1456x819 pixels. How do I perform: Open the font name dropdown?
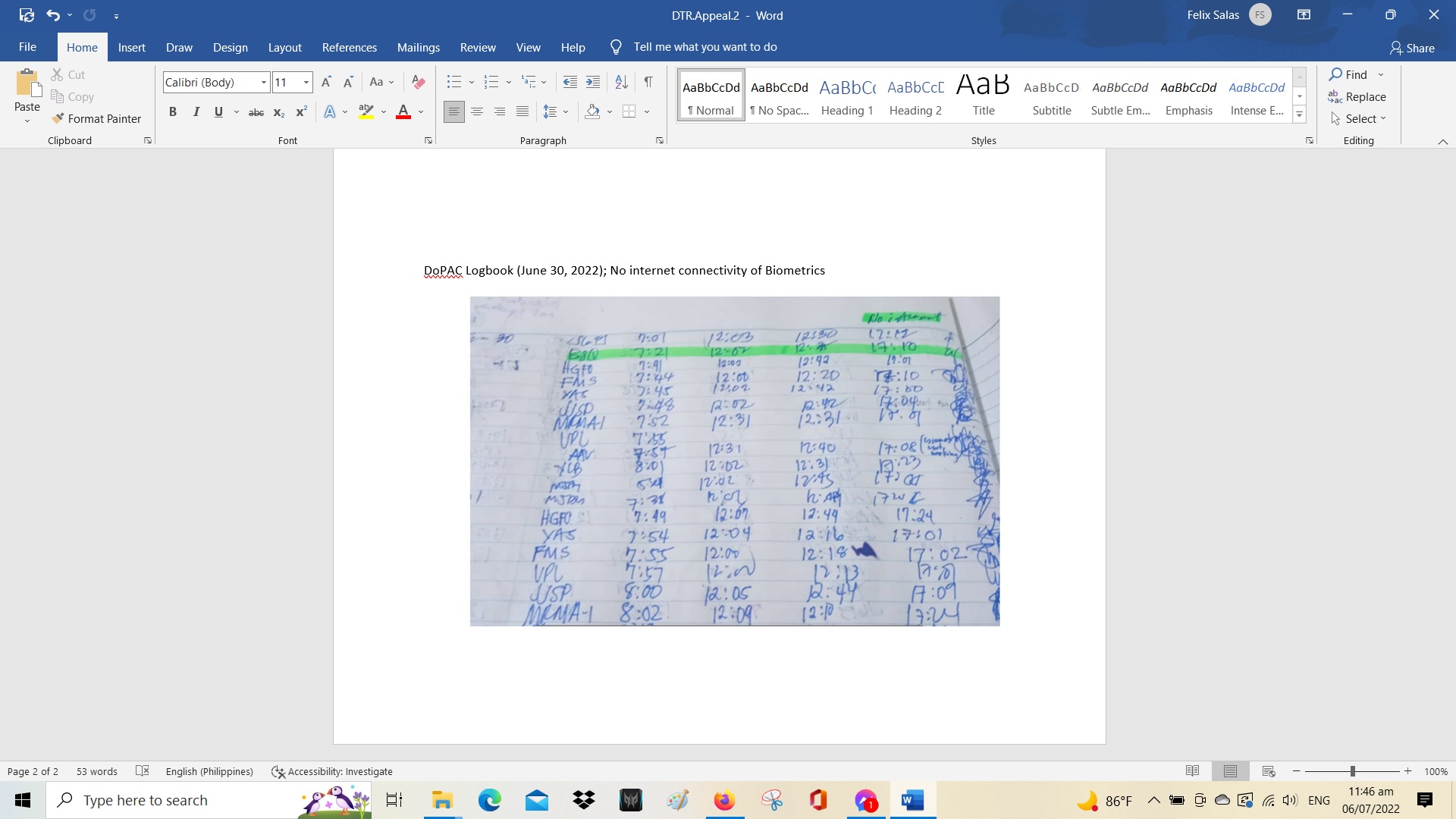(263, 83)
